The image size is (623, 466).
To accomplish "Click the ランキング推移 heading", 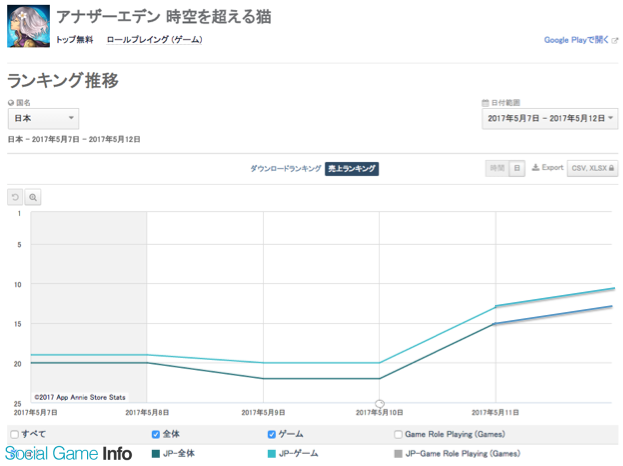I will 63,80.
